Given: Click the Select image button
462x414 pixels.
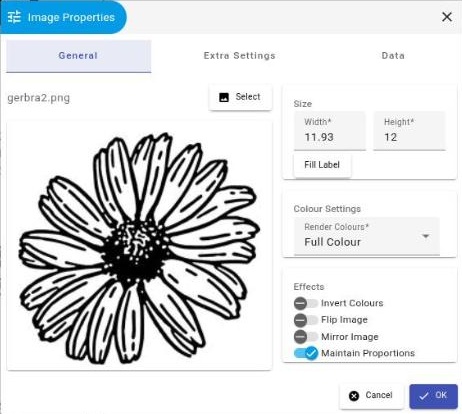Looking at the screenshot, I should coord(240,97).
